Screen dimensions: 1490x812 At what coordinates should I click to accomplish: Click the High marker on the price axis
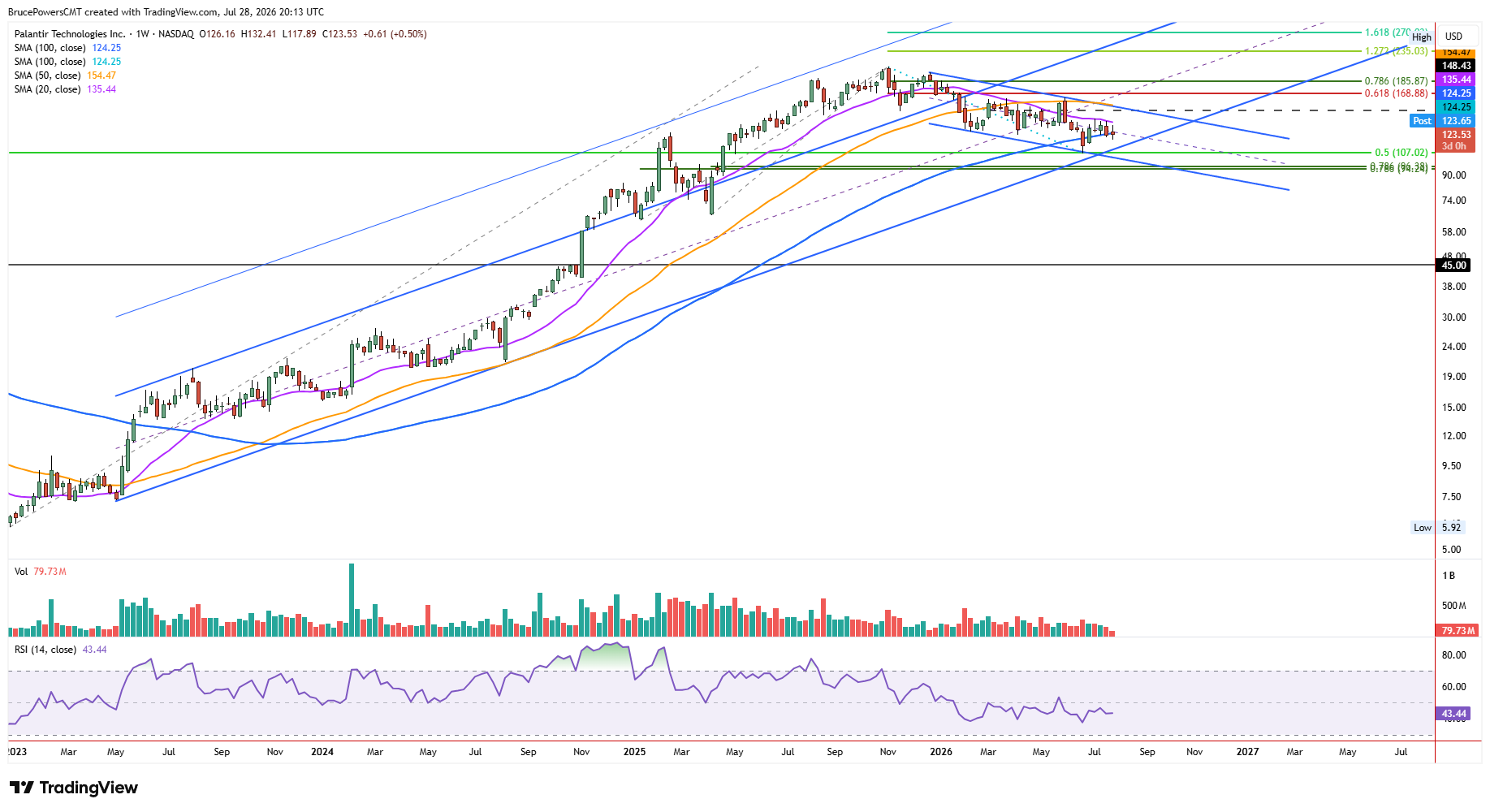pyautogui.click(x=1422, y=37)
